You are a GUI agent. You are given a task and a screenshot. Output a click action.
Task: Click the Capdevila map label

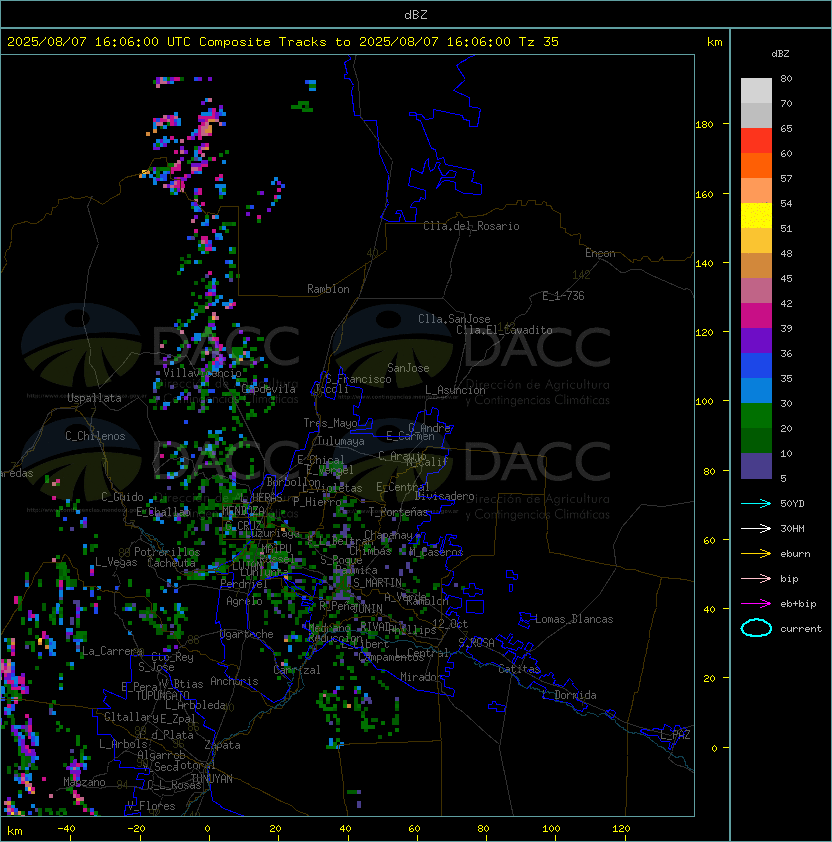coord(269,389)
